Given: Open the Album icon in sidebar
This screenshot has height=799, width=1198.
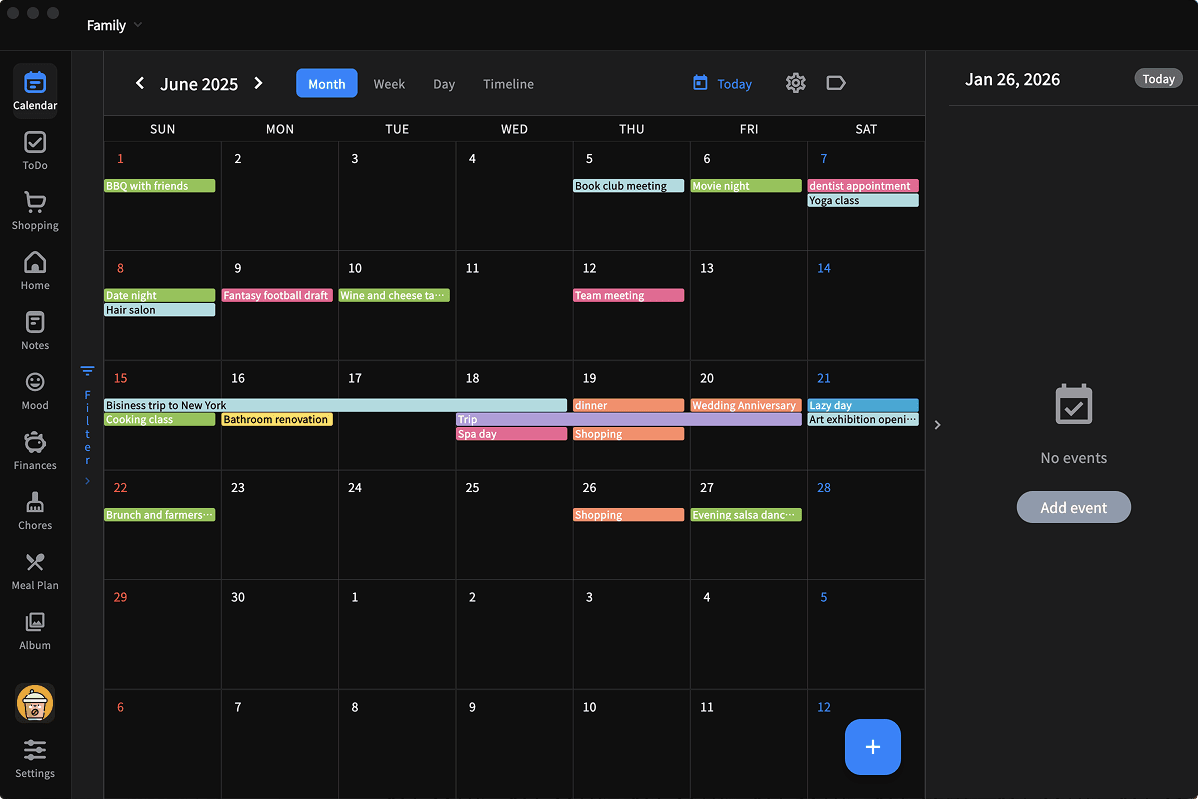Looking at the screenshot, I should tap(34, 628).
